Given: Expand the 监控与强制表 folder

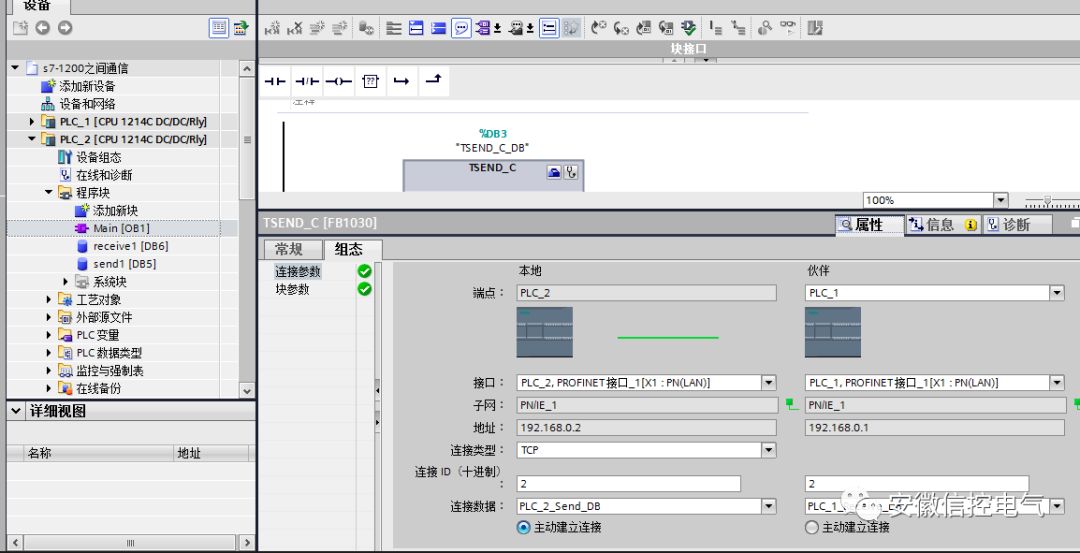Looking at the screenshot, I should [48, 371].
